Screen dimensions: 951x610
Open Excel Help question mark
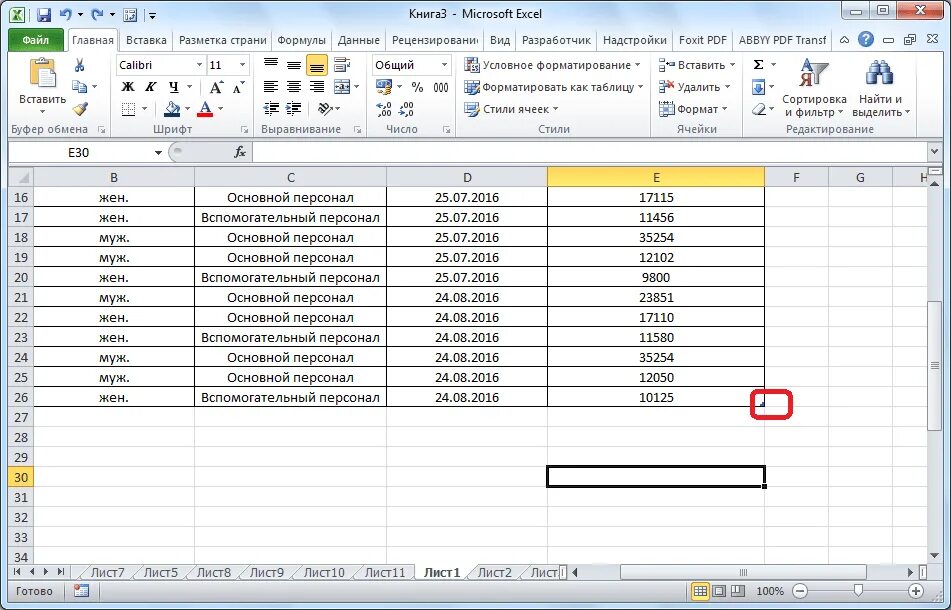[865, 40]
